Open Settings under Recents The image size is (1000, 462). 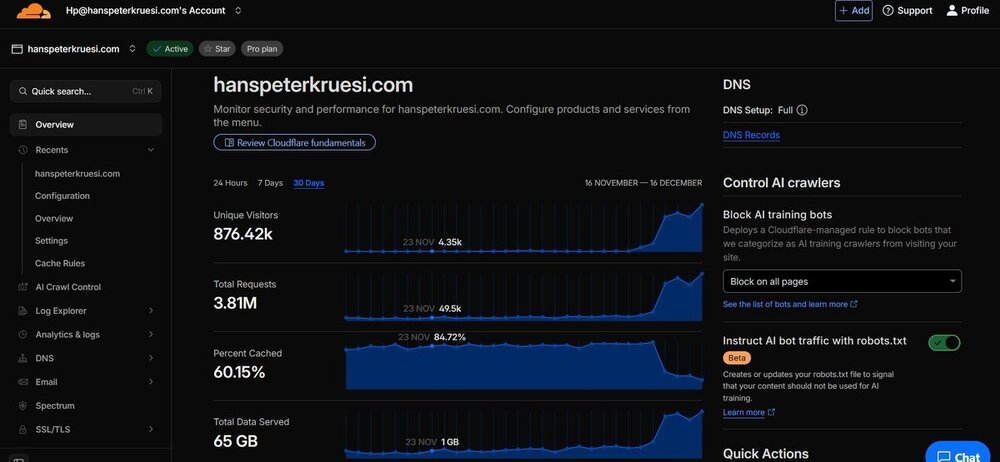51,241
